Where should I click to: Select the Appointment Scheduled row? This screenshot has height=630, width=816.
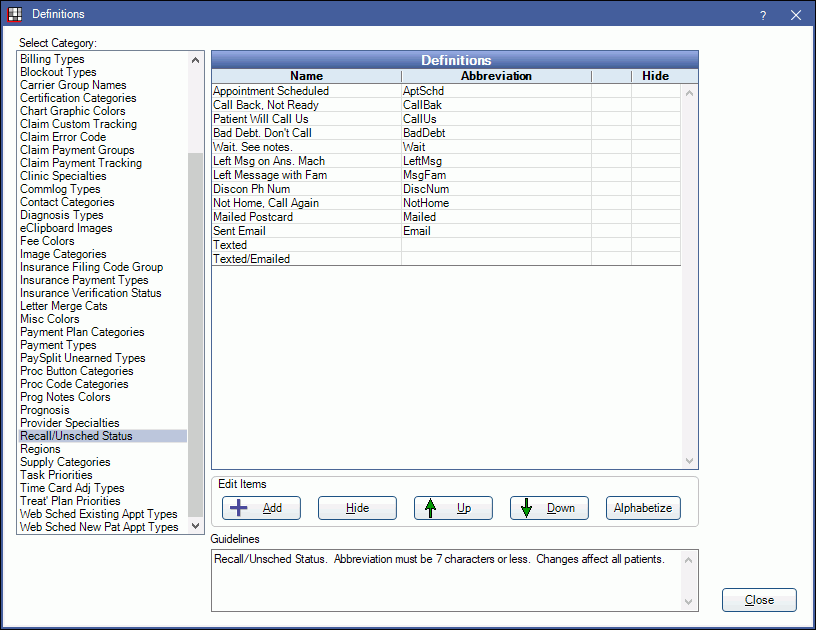(x=271, y=91)
